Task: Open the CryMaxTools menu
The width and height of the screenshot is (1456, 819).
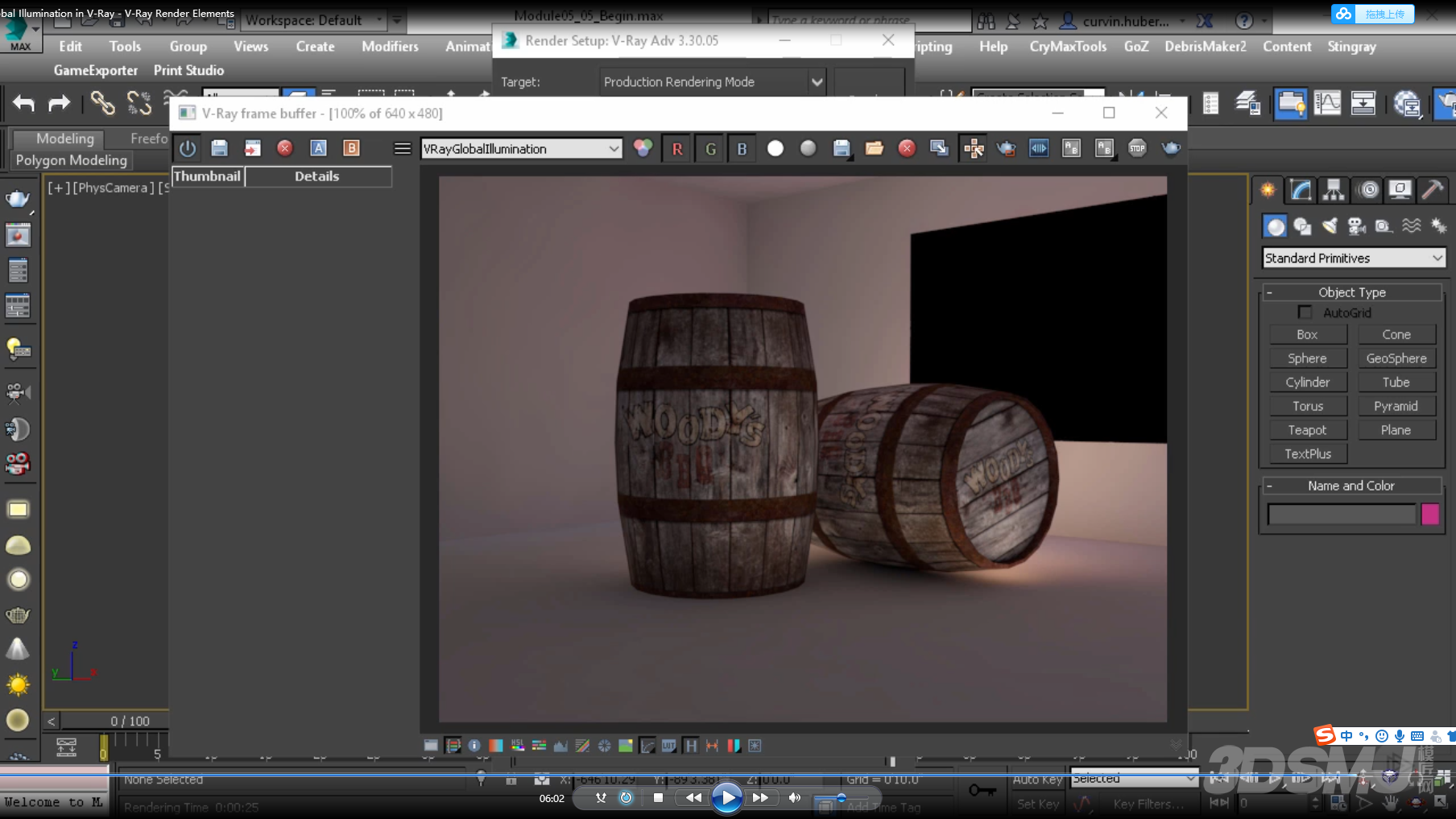Action: point(1068,47)
